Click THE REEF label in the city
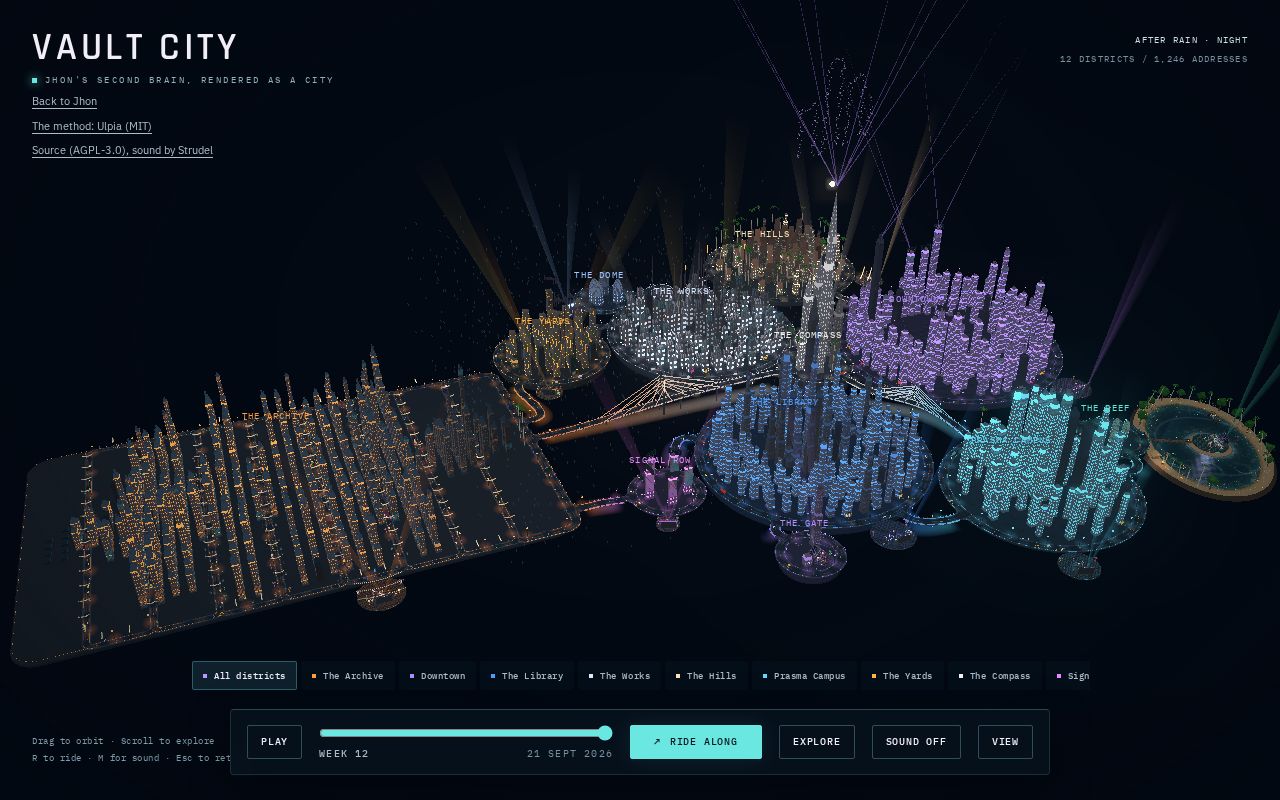The image size is (1280, 800). pos(1105,408)
